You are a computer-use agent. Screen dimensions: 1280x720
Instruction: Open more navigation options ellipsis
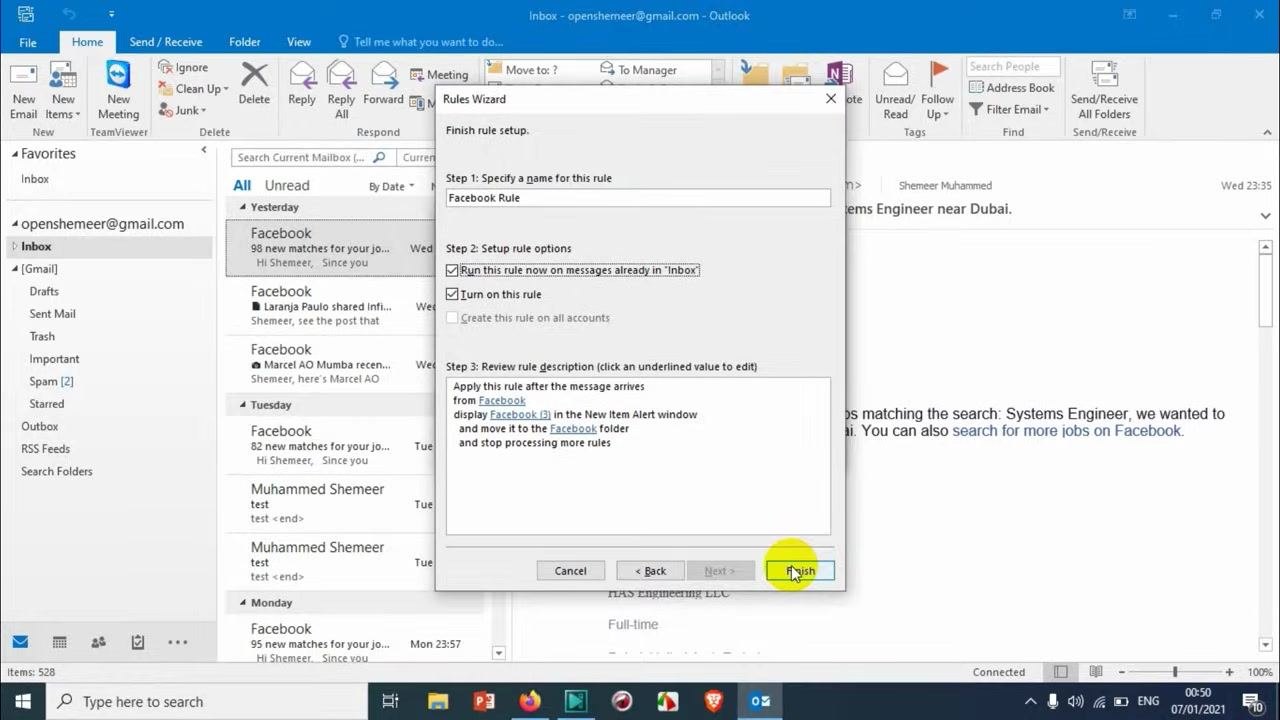pos(177,642)
